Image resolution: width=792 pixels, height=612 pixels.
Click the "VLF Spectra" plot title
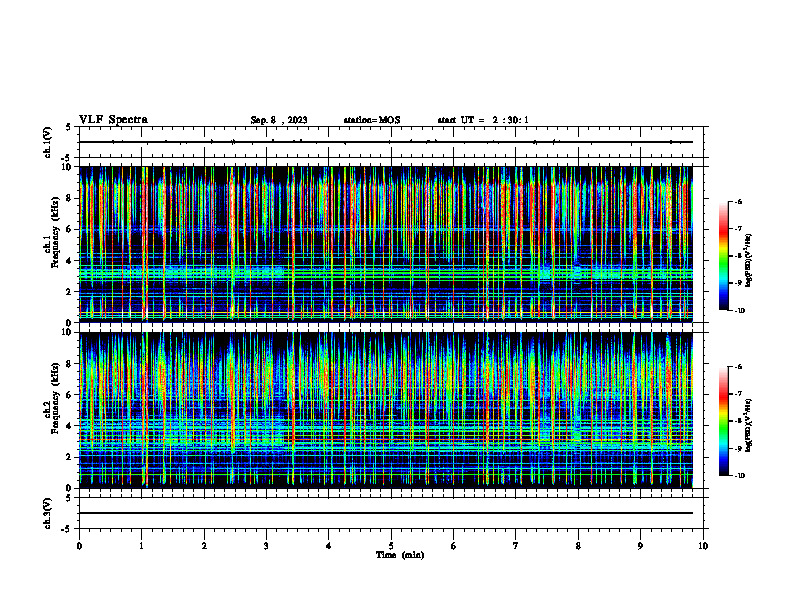click(113, 120)
